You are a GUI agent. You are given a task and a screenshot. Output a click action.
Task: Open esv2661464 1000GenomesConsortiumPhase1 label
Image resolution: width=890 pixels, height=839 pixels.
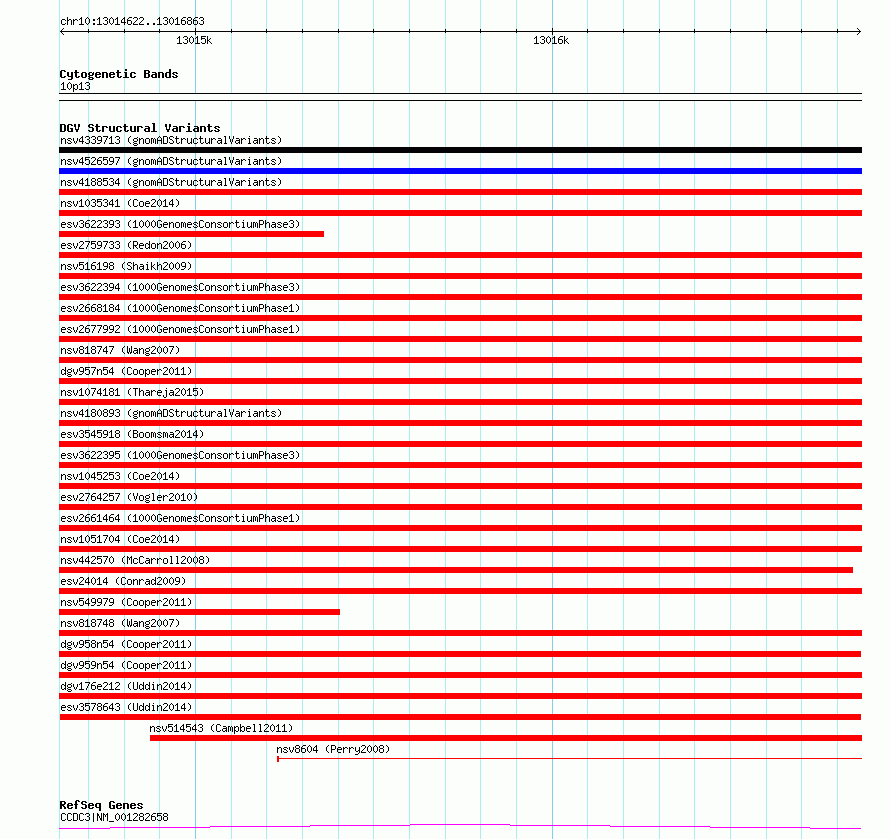coord(180,518)
